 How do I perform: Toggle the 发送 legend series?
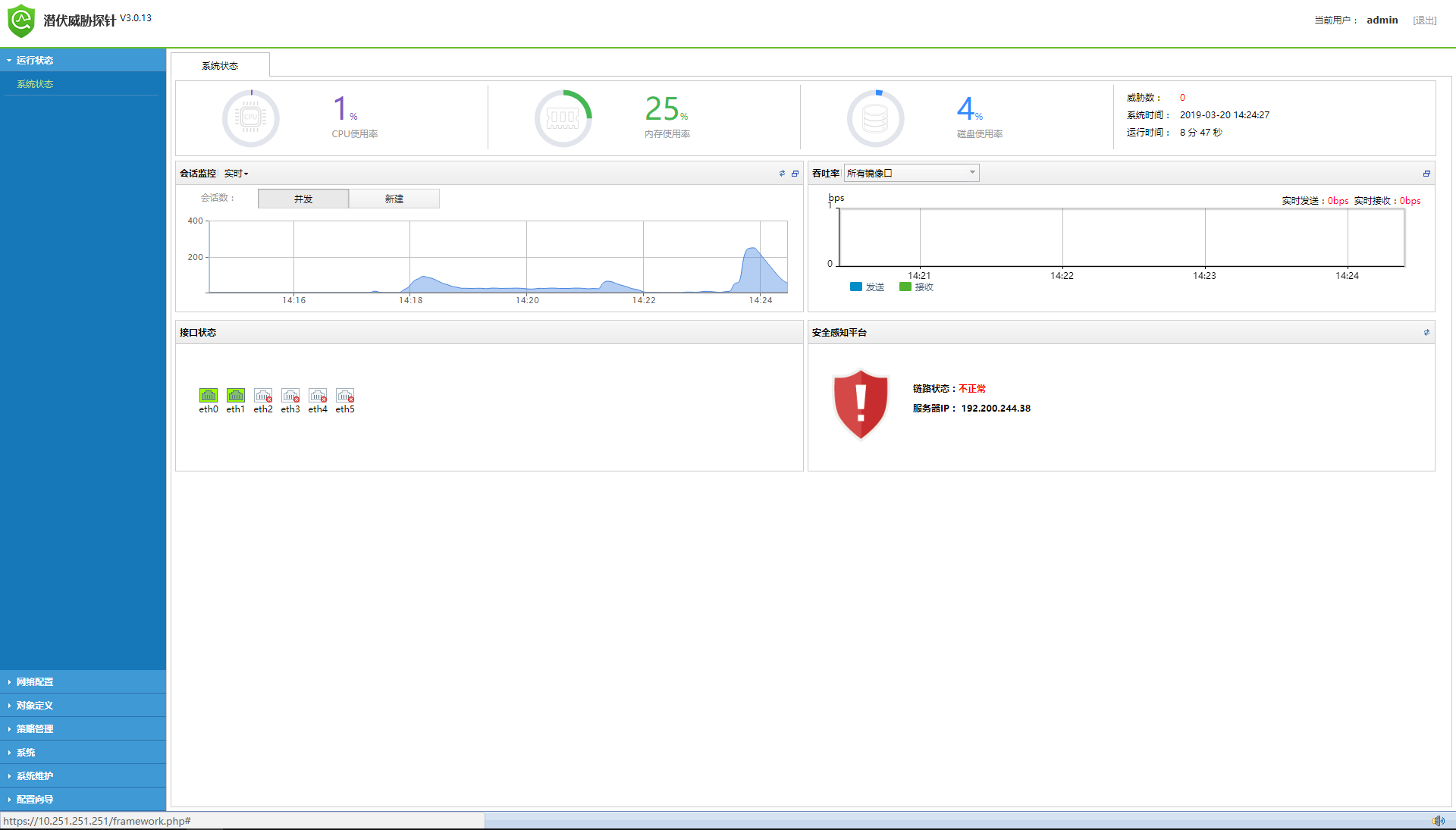pos(867,287)
